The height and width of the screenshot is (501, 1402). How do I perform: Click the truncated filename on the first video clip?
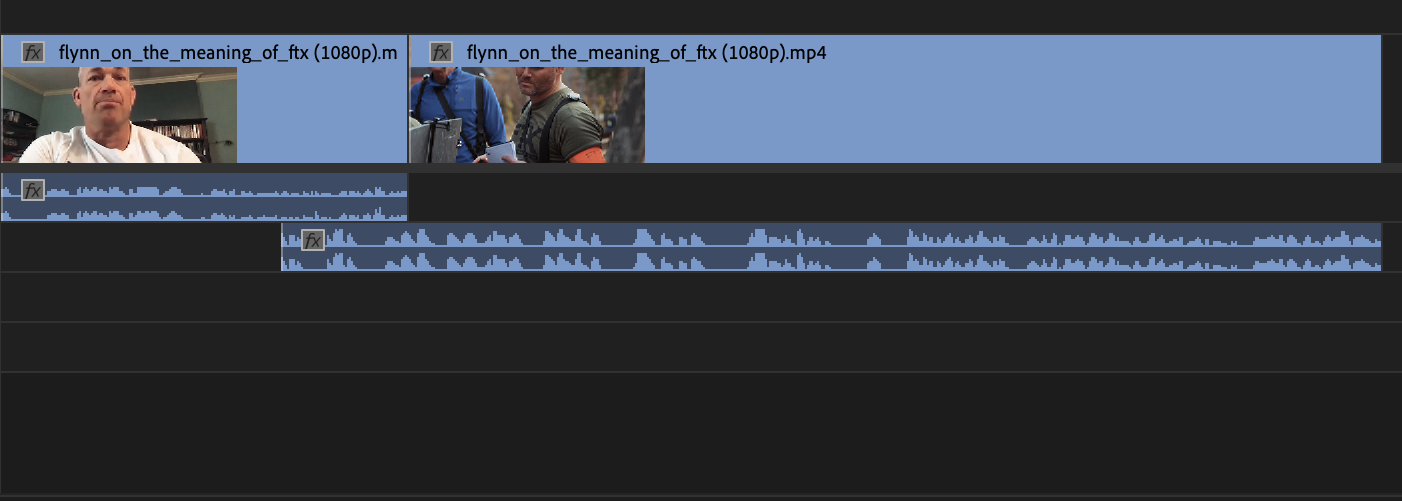click(228, 52)
